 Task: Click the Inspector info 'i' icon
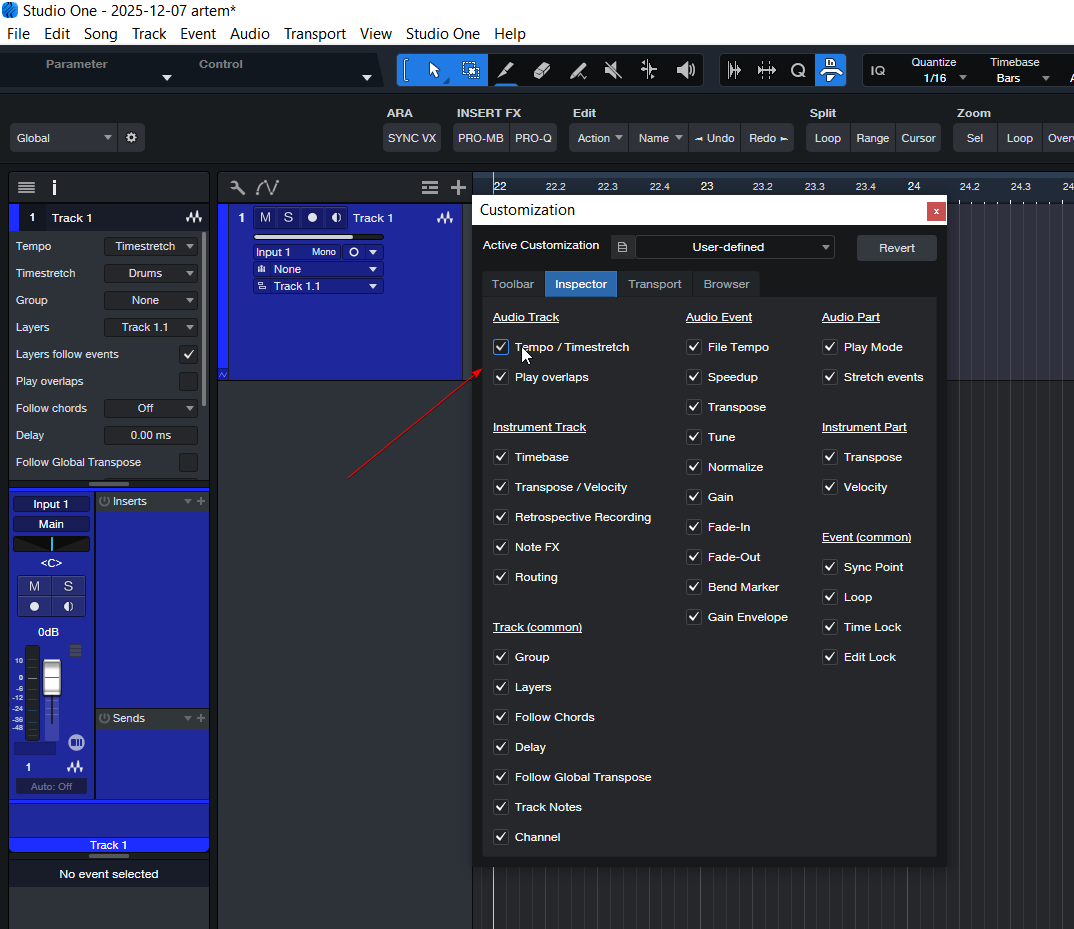(54, 187)
